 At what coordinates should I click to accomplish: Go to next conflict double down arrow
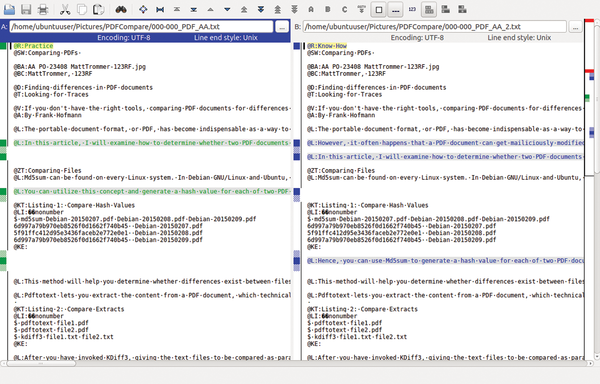coord(261,9)
